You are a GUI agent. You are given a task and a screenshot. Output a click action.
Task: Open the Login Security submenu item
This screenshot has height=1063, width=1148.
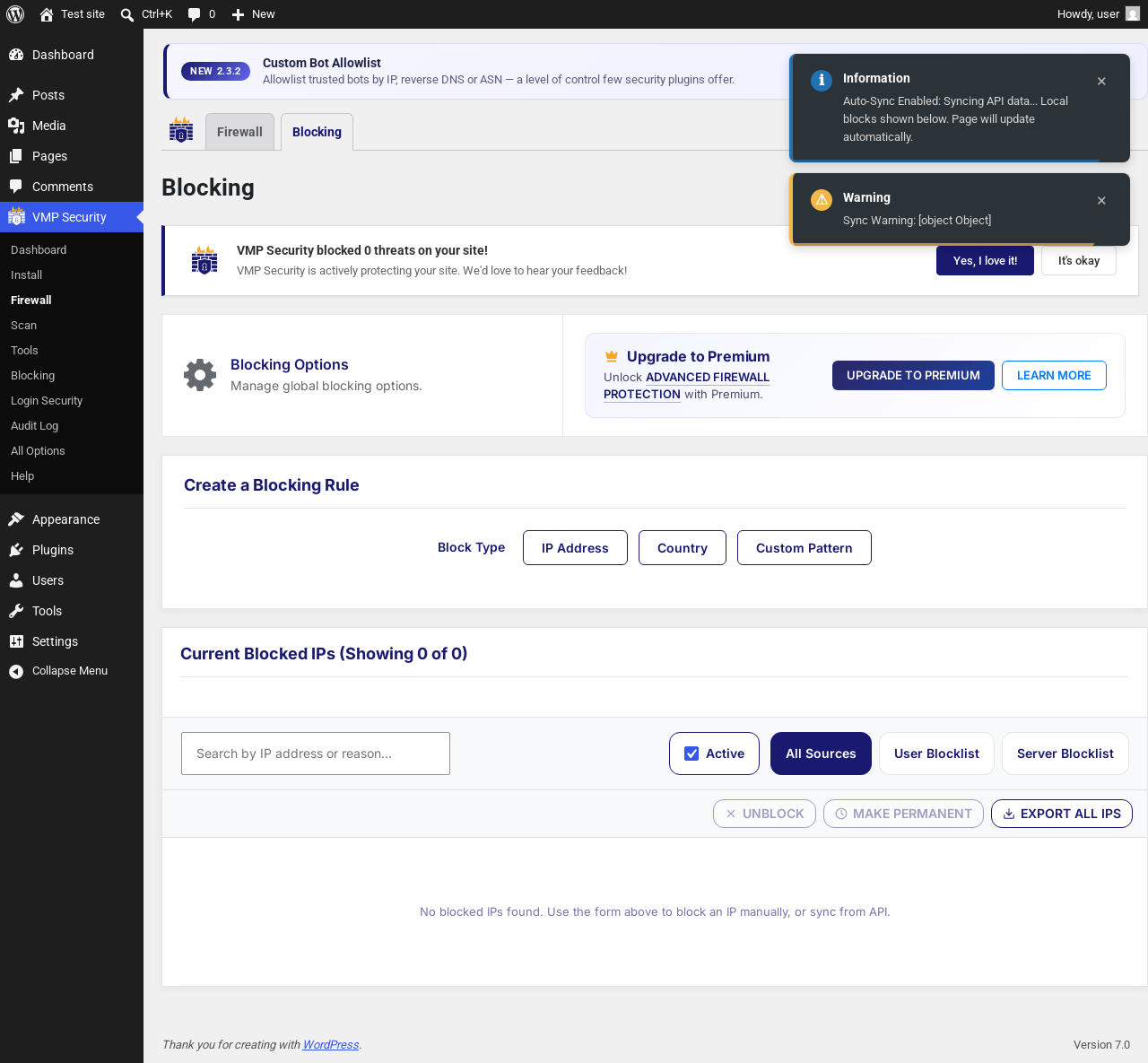pyautogui.click(x=47, y=401)
